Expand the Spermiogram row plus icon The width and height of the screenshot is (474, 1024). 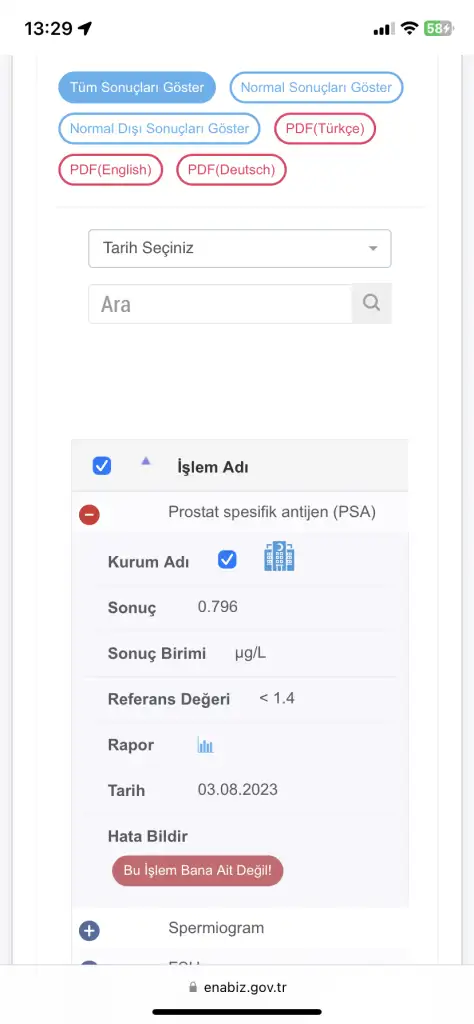(x=89, y=931)
